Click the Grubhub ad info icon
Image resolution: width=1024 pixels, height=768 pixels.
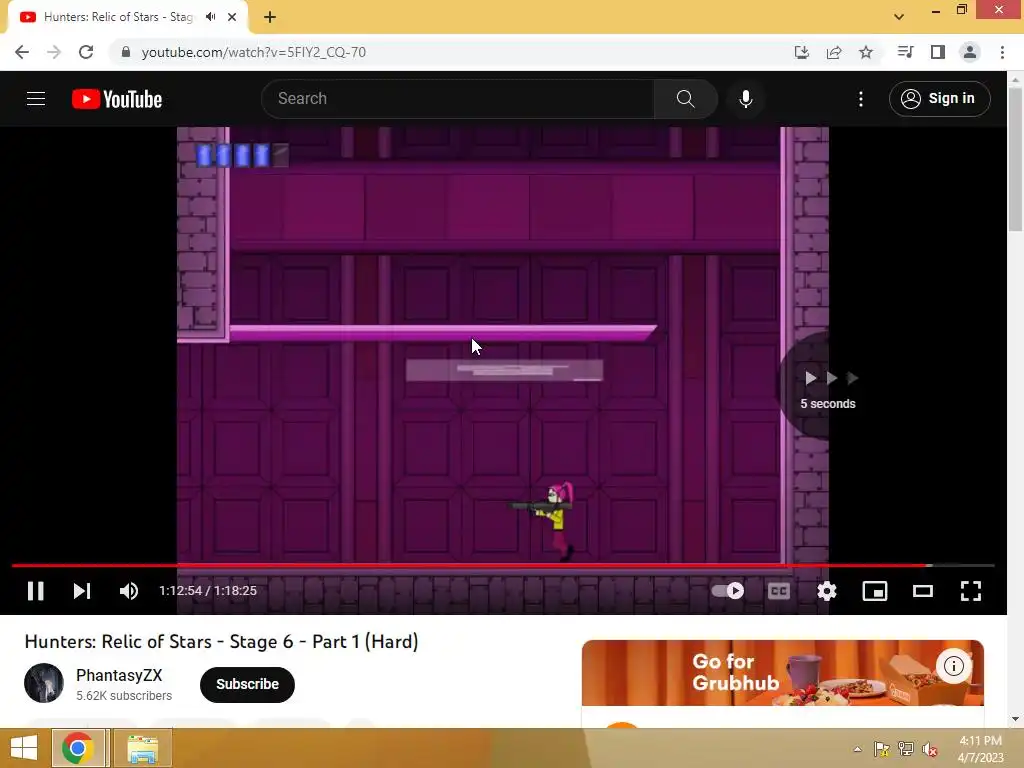point(953,666)
